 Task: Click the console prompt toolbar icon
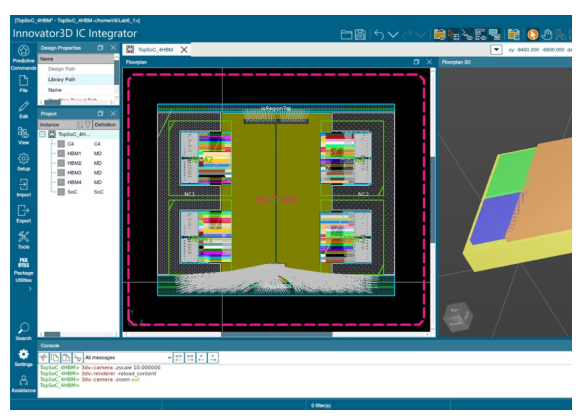point(467,35)
